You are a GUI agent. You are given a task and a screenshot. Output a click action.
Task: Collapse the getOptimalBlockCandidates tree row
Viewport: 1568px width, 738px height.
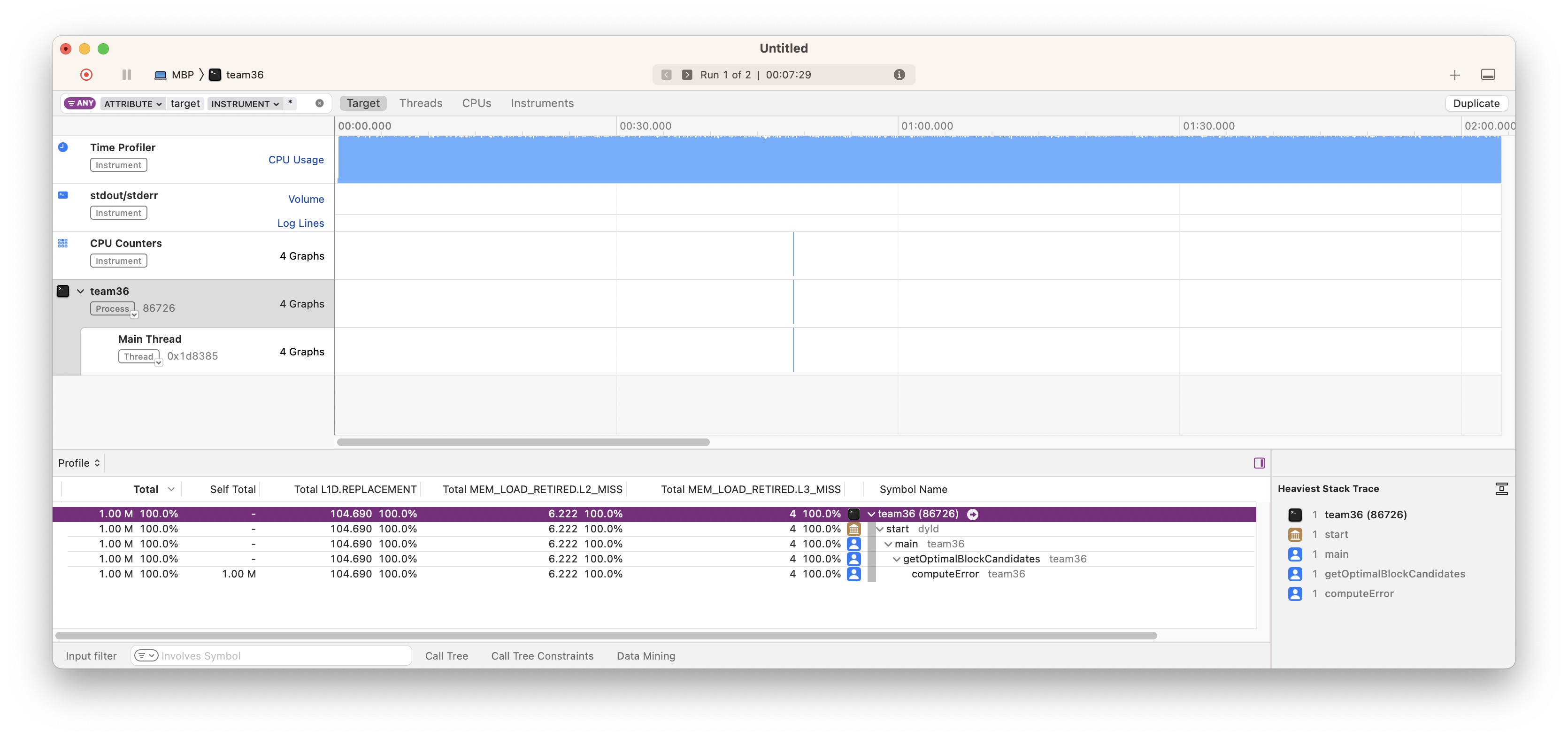tap(896, 559)
